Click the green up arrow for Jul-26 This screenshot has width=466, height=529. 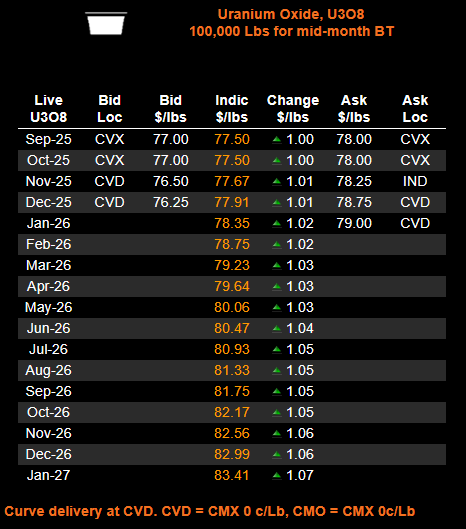277,349
